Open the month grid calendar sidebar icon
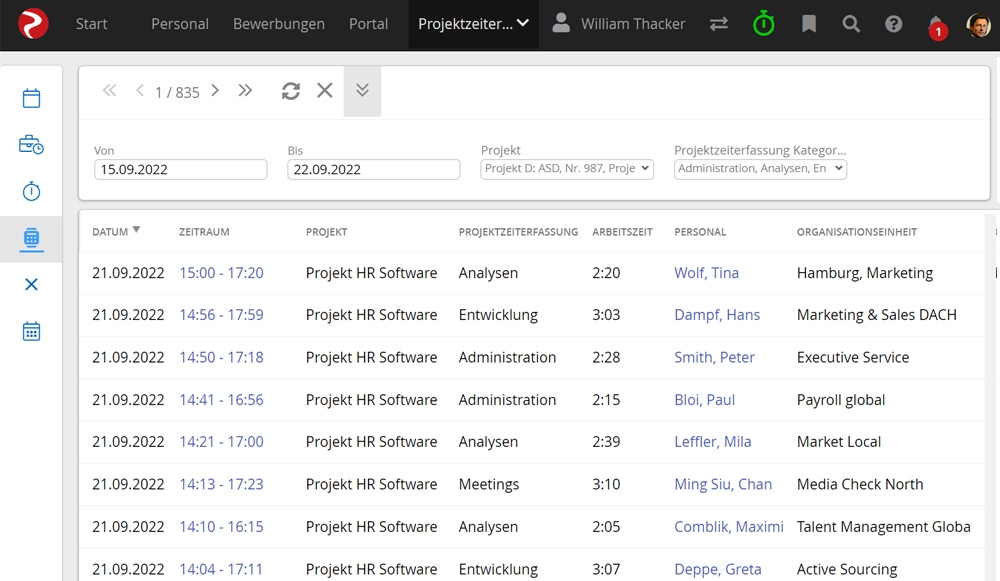 (x=31, y=331)
